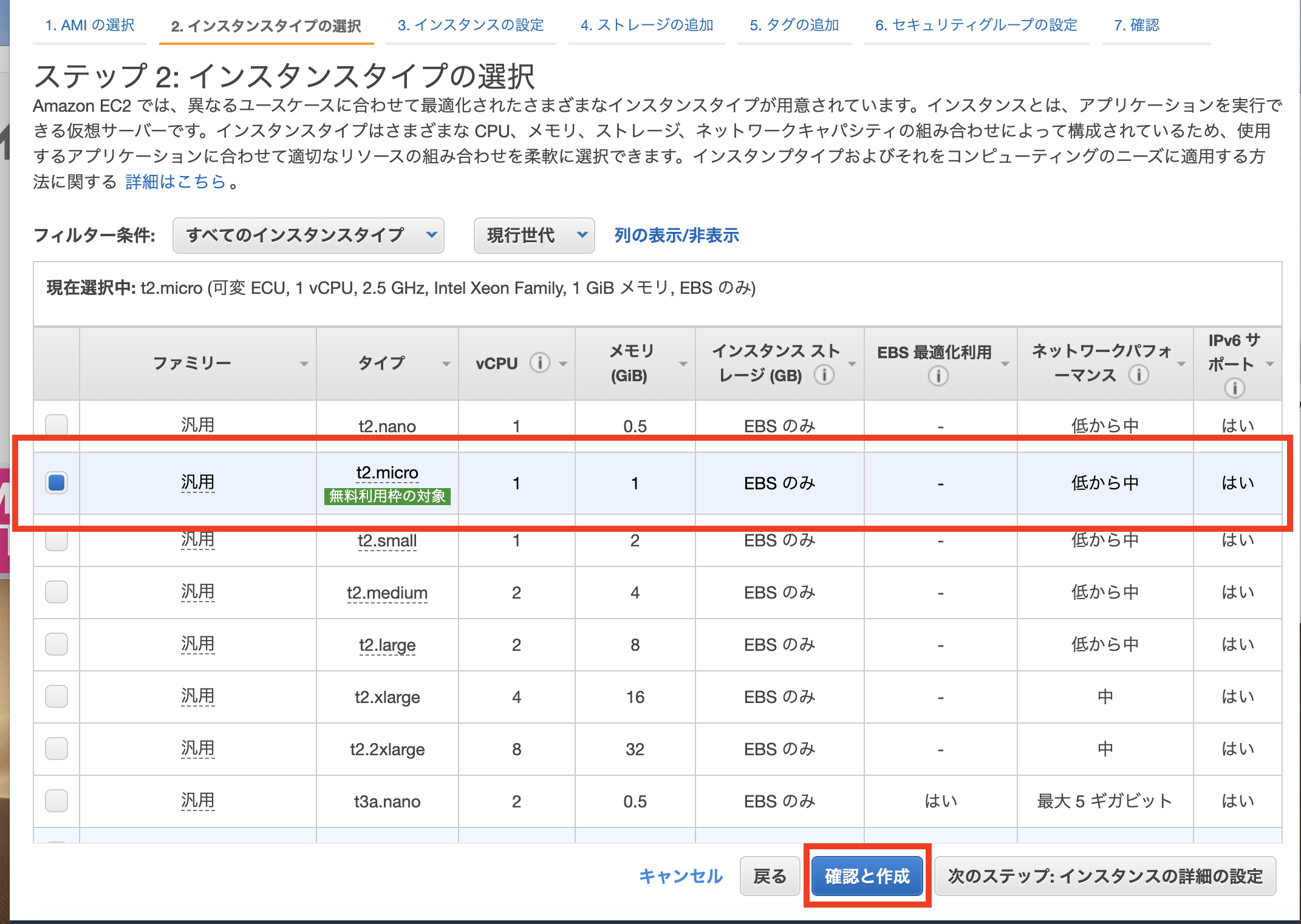Go to 6. セキュリティグループの設定 tab
The image size is (1301, 924).
tap(977, 25)
